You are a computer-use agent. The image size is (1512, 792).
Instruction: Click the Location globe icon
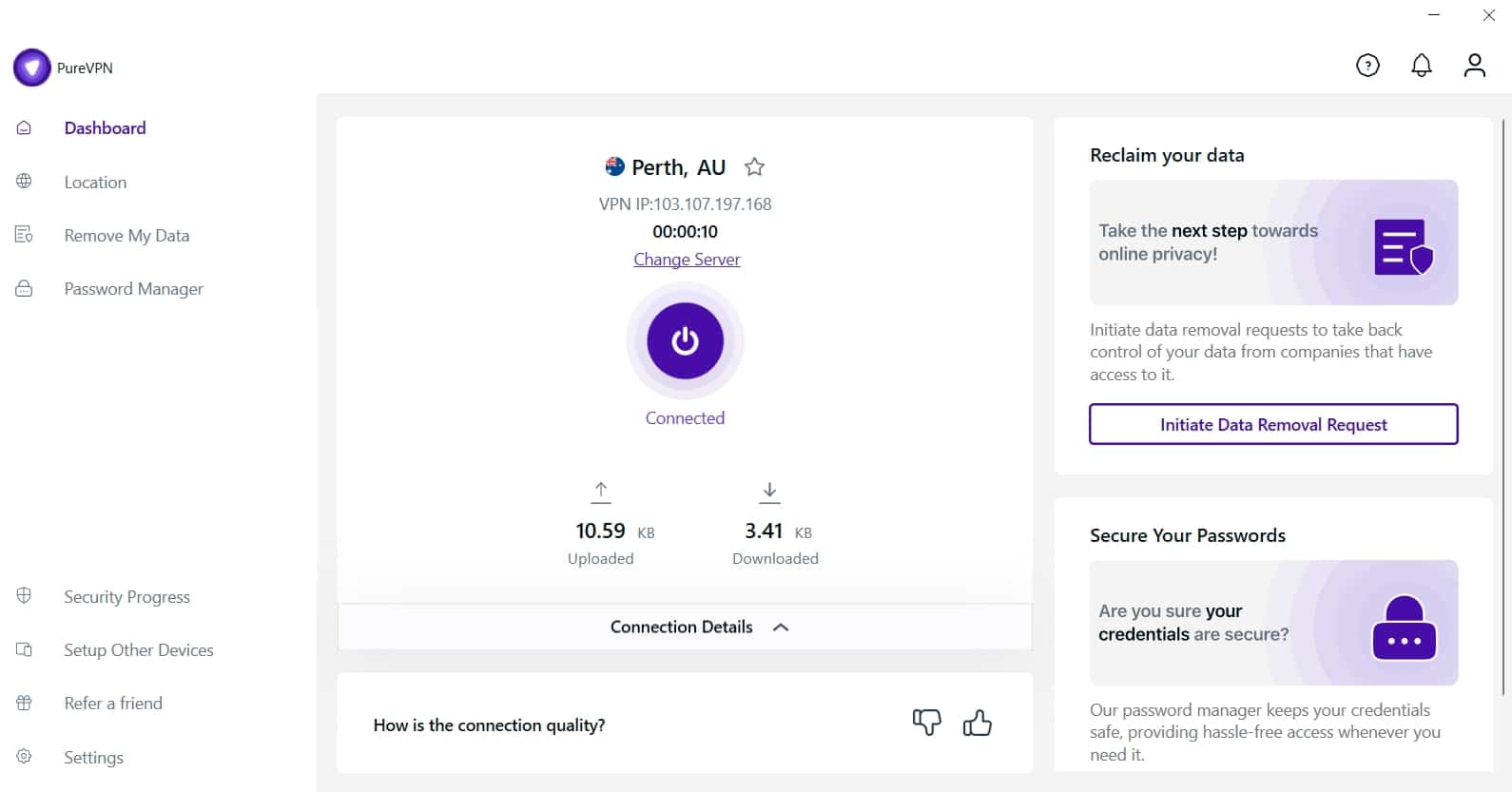(24, 181)
